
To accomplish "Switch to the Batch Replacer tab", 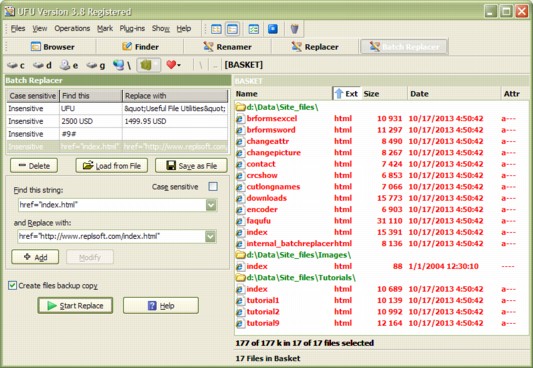I will pyautogui.click(x=404, y=47).
